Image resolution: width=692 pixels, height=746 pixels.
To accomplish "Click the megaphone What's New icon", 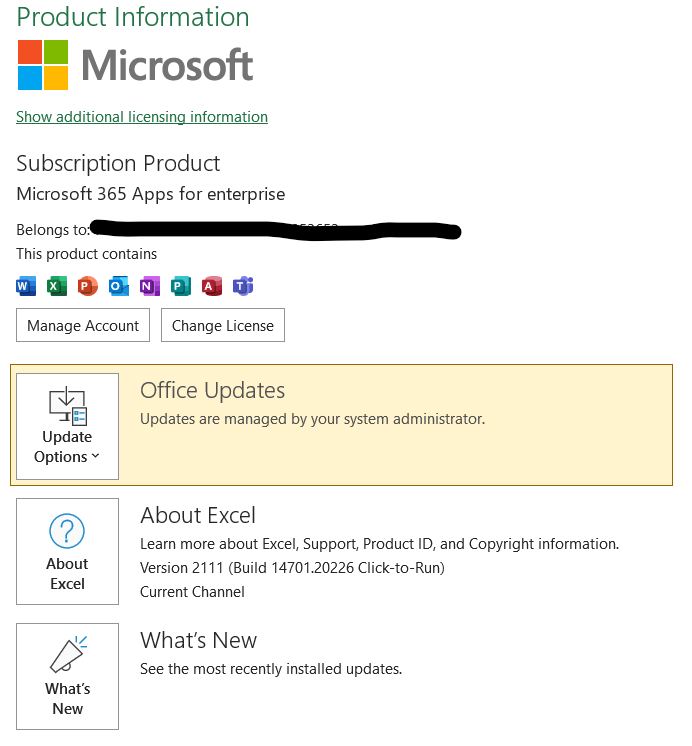I will tap(69, 654).
